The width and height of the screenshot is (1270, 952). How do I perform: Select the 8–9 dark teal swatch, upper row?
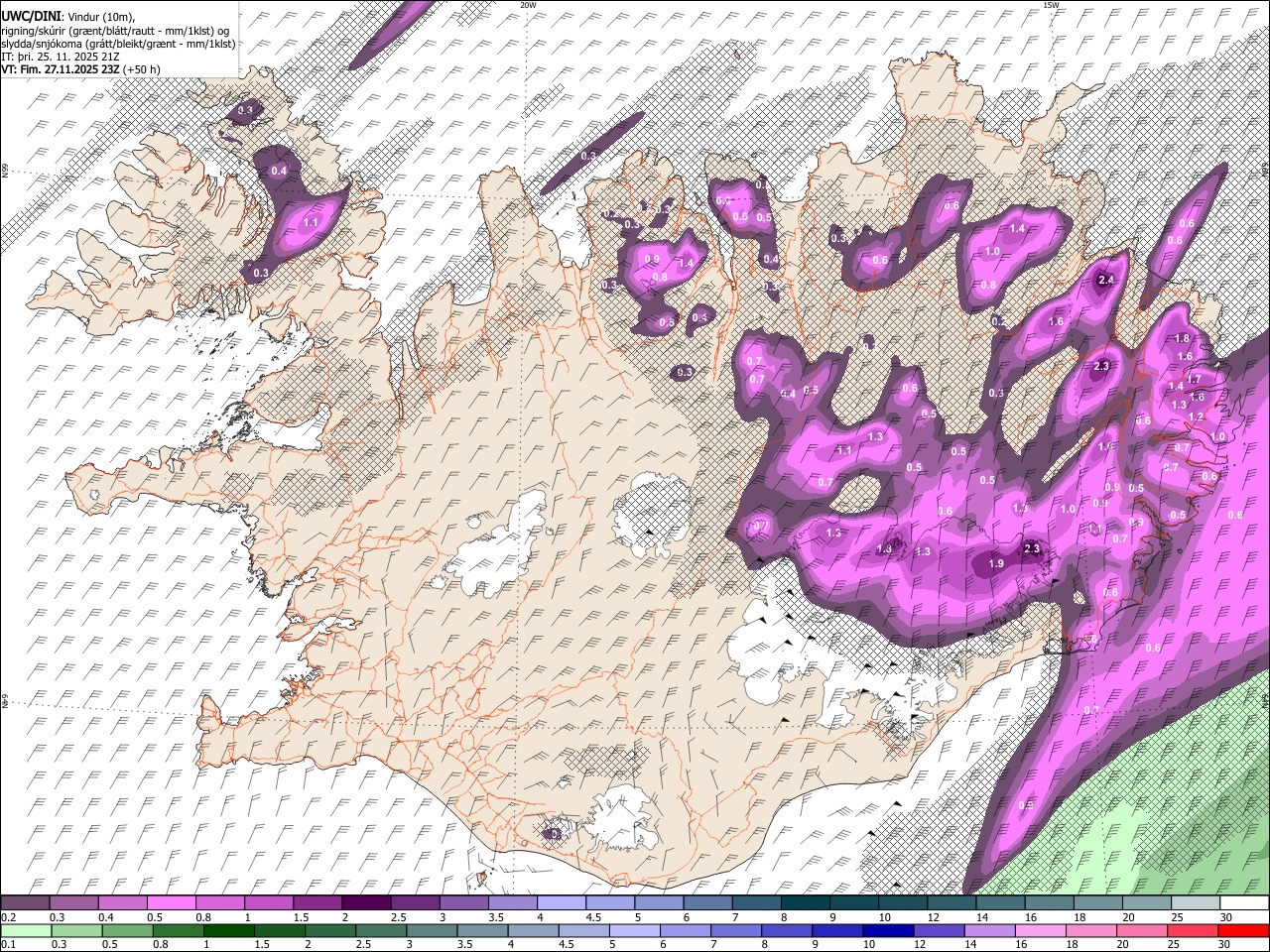[806, 903]
